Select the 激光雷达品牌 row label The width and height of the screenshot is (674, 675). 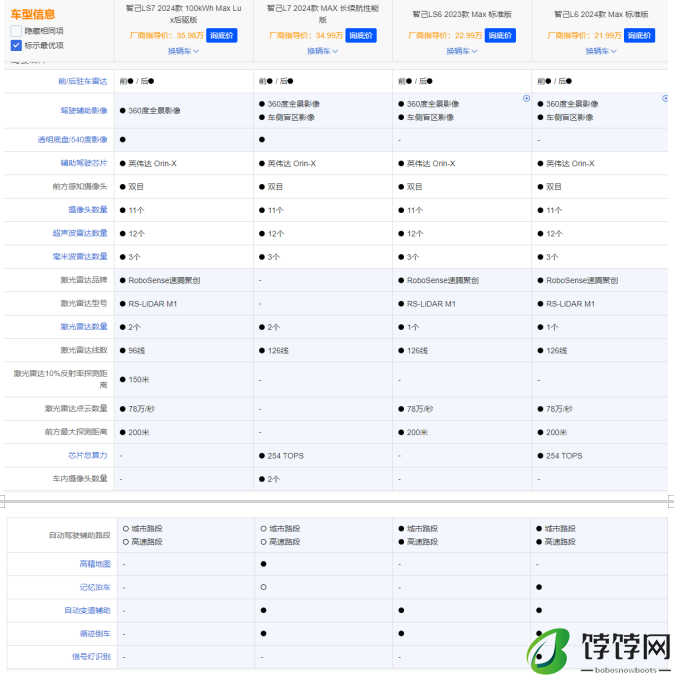click(x=84, y=279)
